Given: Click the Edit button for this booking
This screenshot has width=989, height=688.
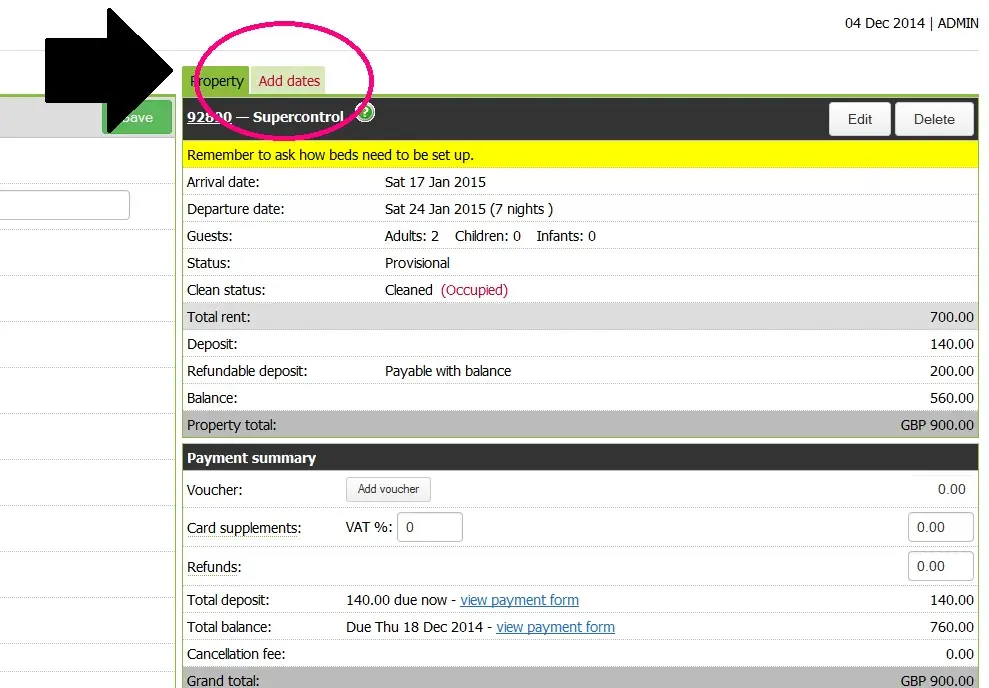Looking at the screenshot, I should (x=860, y=119).
